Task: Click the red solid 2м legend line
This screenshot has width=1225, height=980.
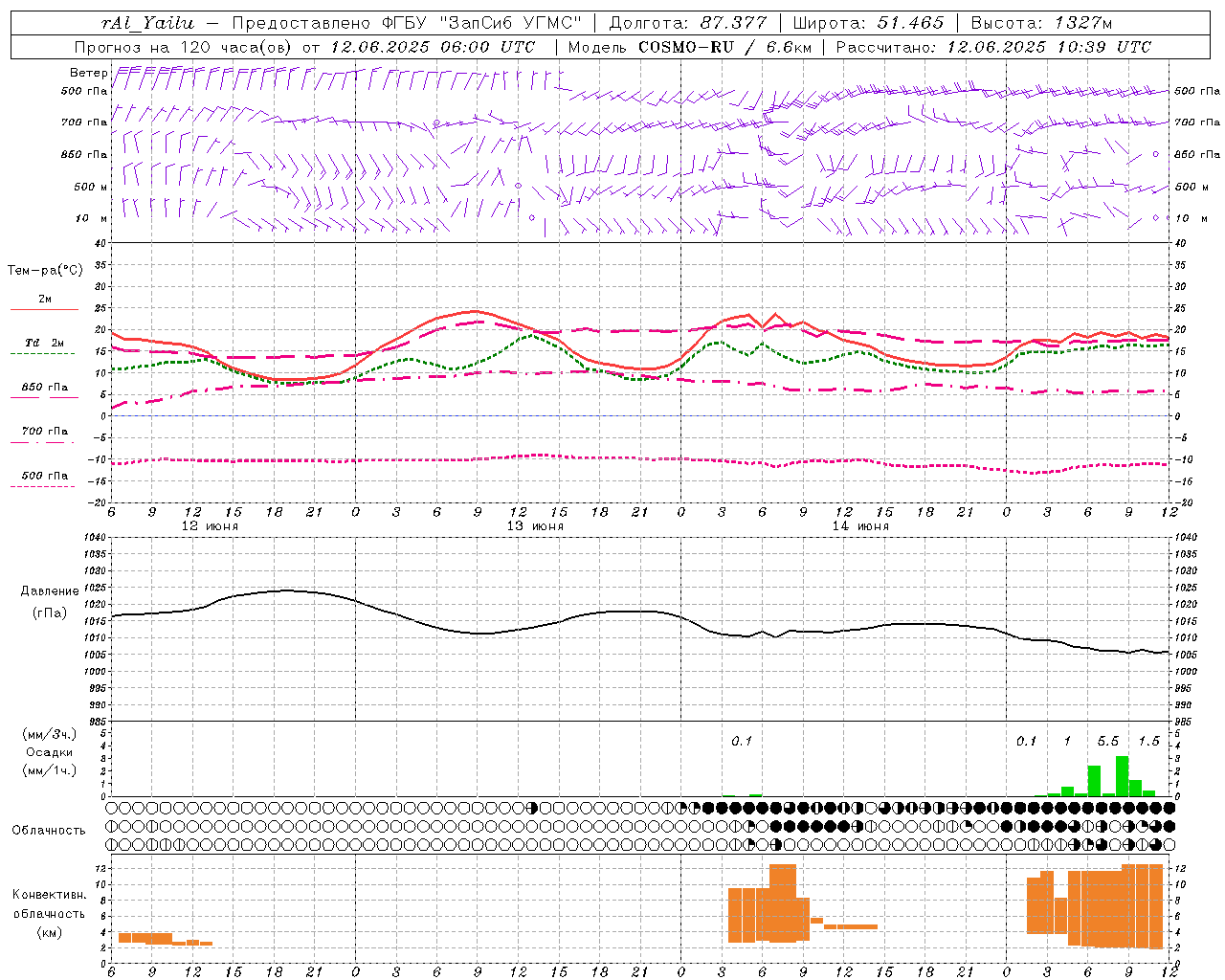Action: coord(44,310)
